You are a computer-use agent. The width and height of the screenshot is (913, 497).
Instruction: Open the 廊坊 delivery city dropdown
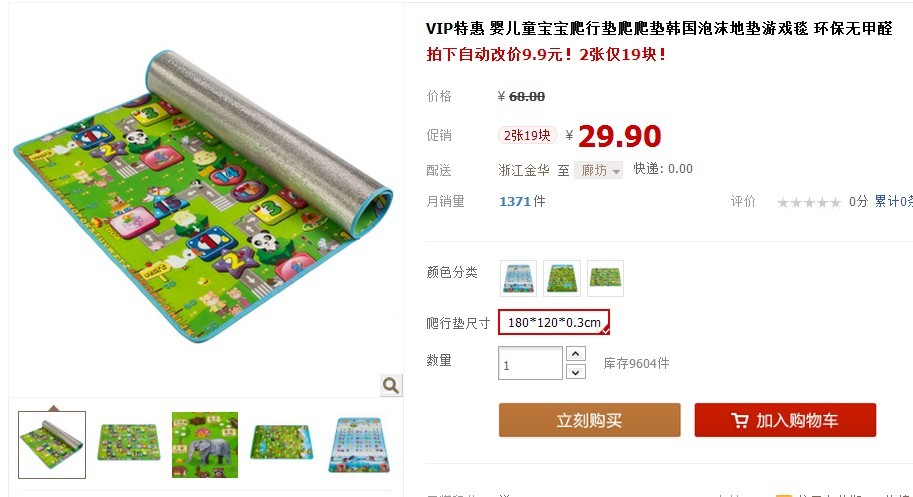pos(598,170)
